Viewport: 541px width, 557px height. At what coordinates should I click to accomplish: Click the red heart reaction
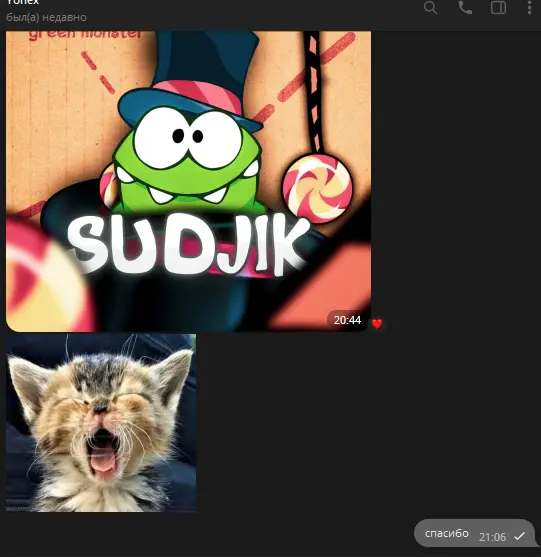(x=377, y=324)
